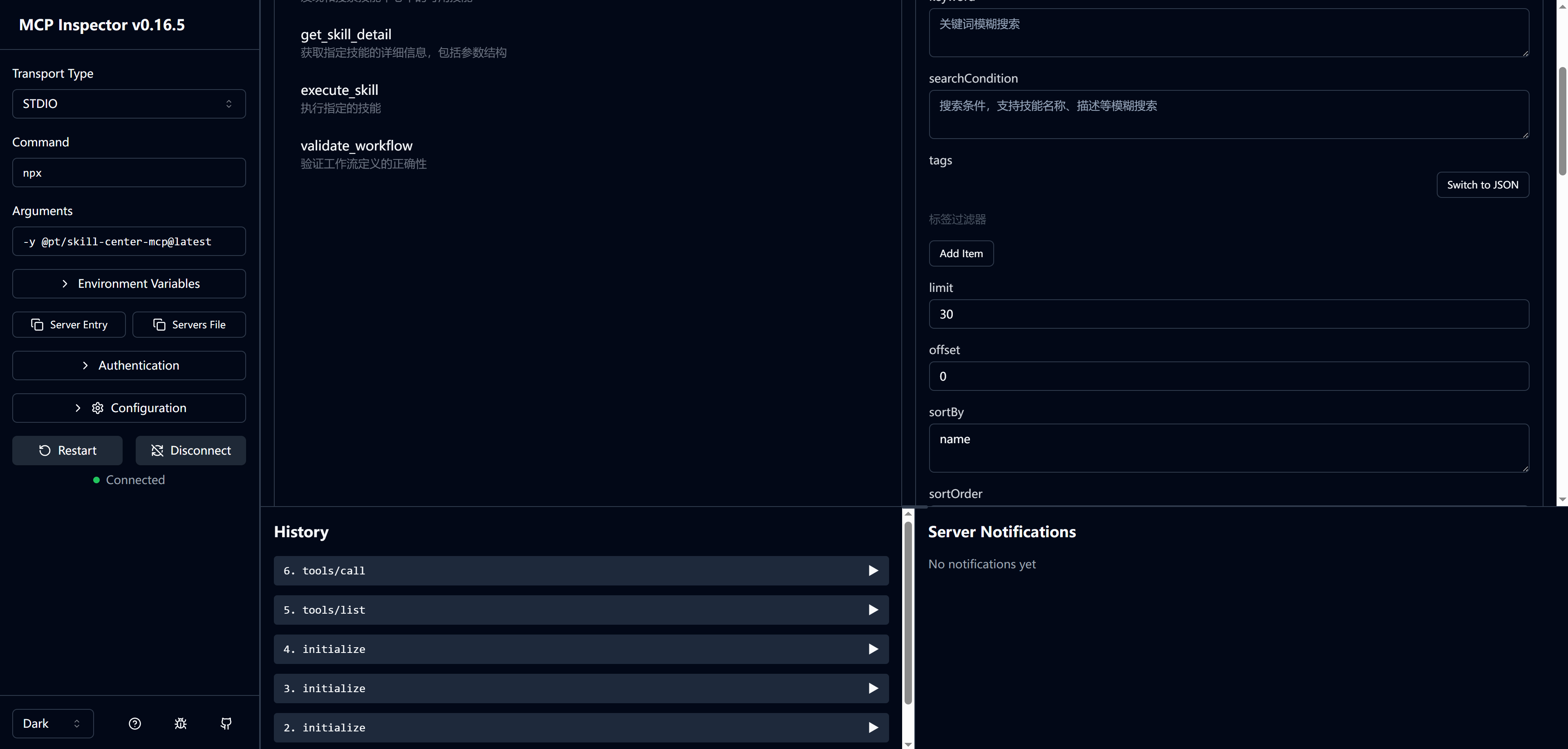
Task: Select the validate_workflow tool
Action: [357, 146]
